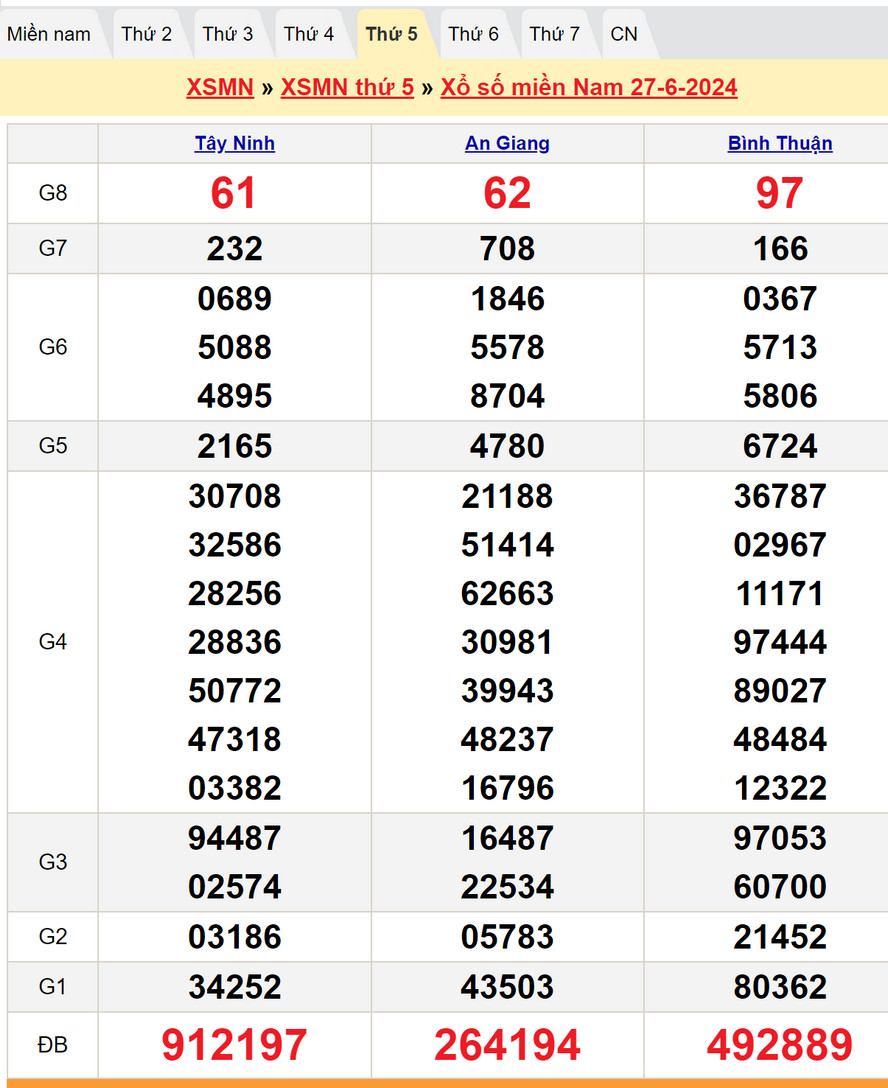Click the ĐB row label

tap(53, 1045)
